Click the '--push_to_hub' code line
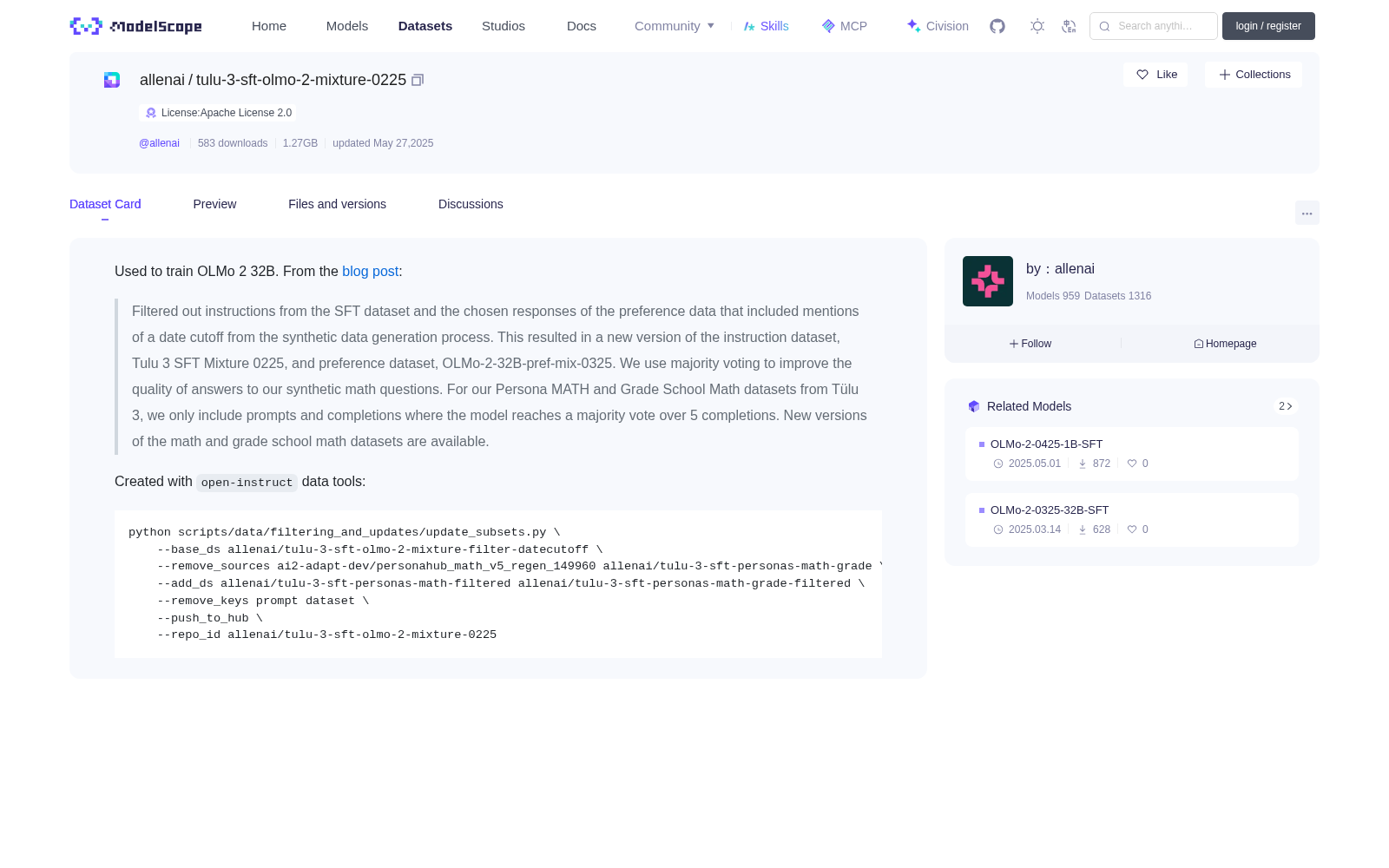Viewport: 1389px width, 868px height. click(x=210, y=618)
